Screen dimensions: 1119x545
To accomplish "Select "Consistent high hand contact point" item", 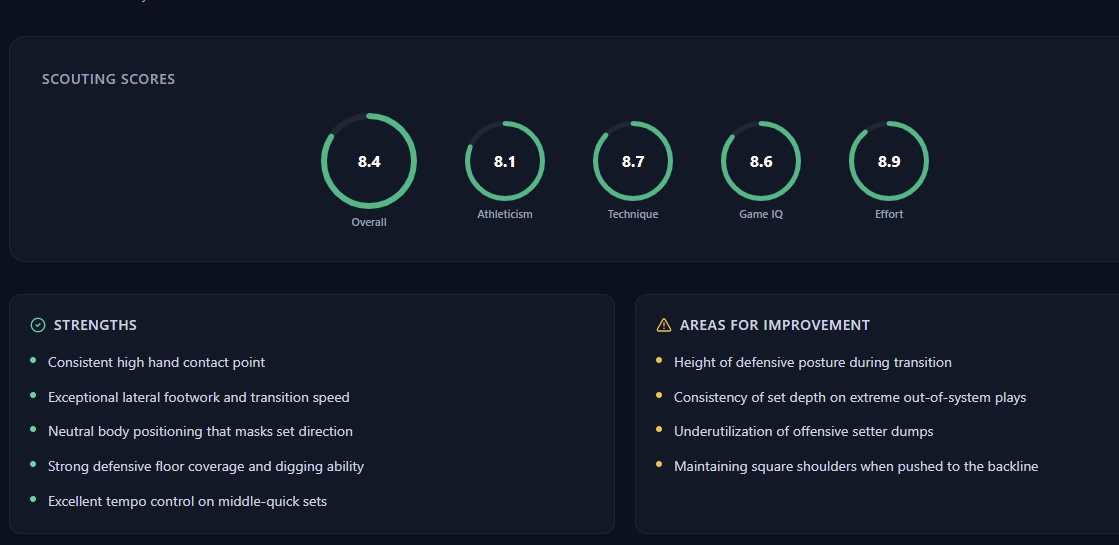I will 156,362.
